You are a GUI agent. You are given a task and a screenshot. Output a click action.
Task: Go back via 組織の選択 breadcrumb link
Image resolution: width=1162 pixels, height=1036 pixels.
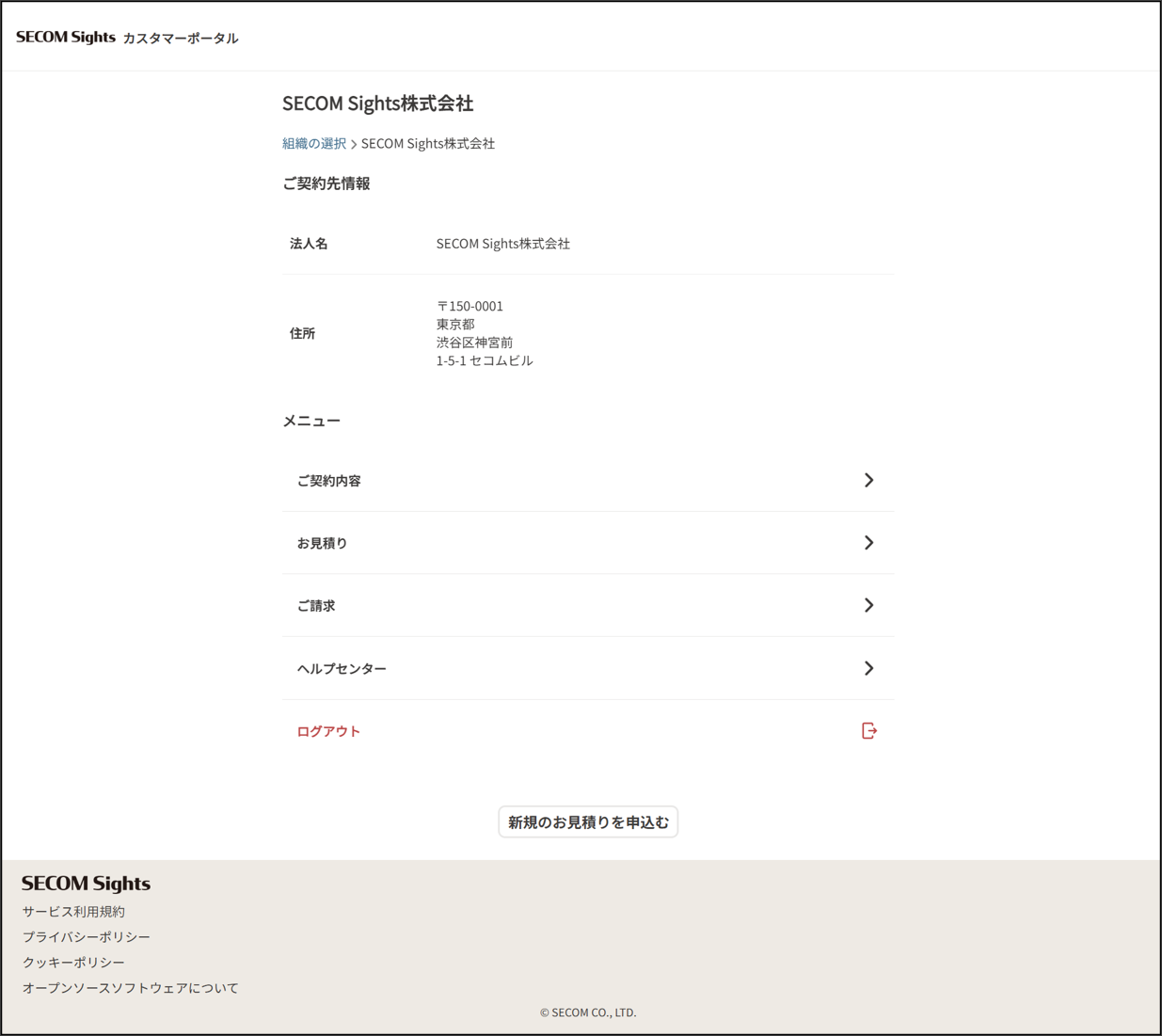314,144
